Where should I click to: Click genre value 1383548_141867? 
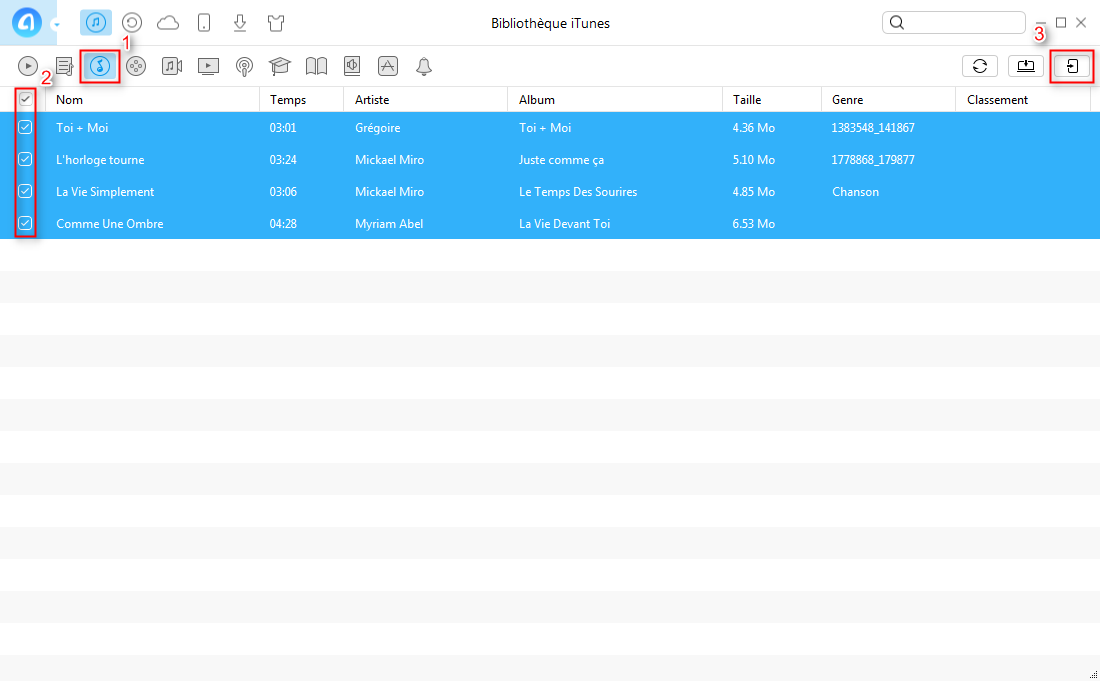tap(873, 128)
